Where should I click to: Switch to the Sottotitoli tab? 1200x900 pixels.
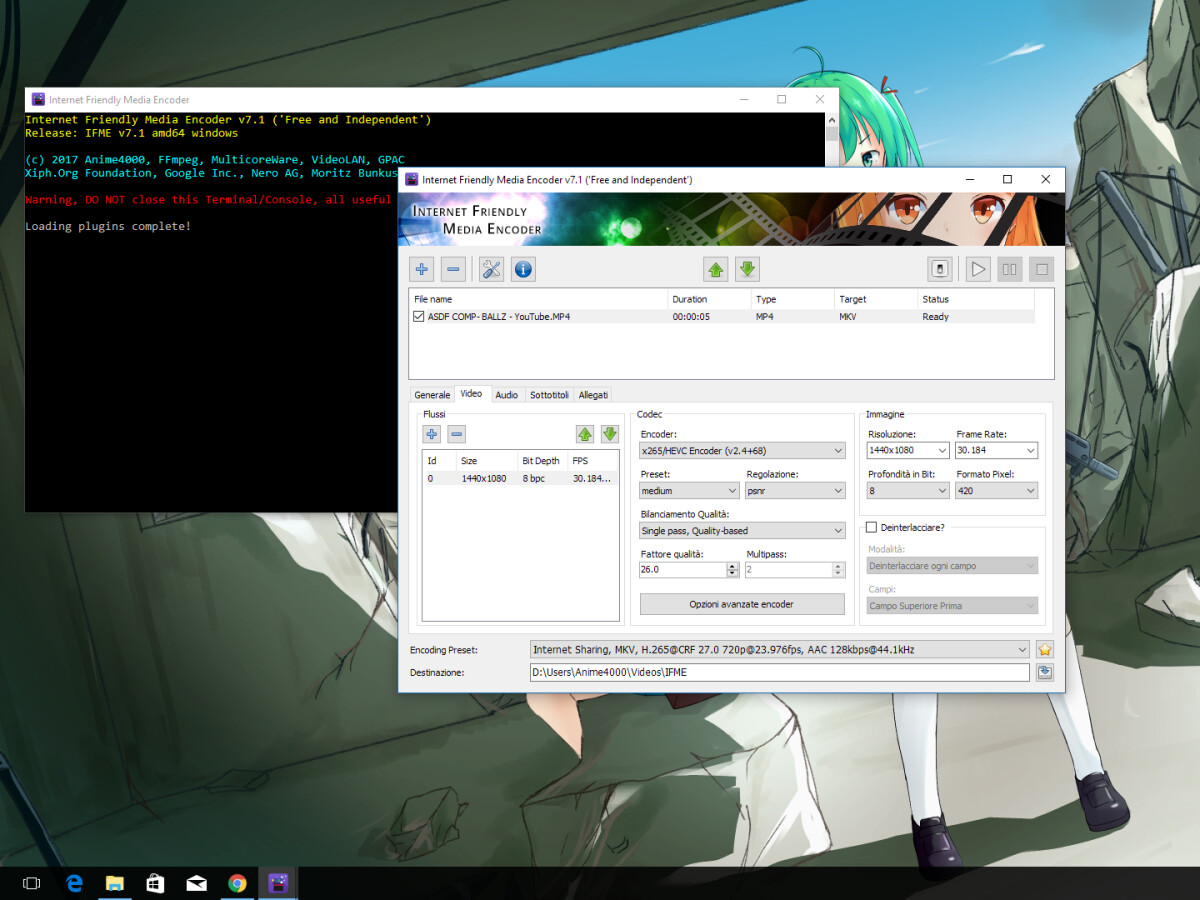(550, 395)
